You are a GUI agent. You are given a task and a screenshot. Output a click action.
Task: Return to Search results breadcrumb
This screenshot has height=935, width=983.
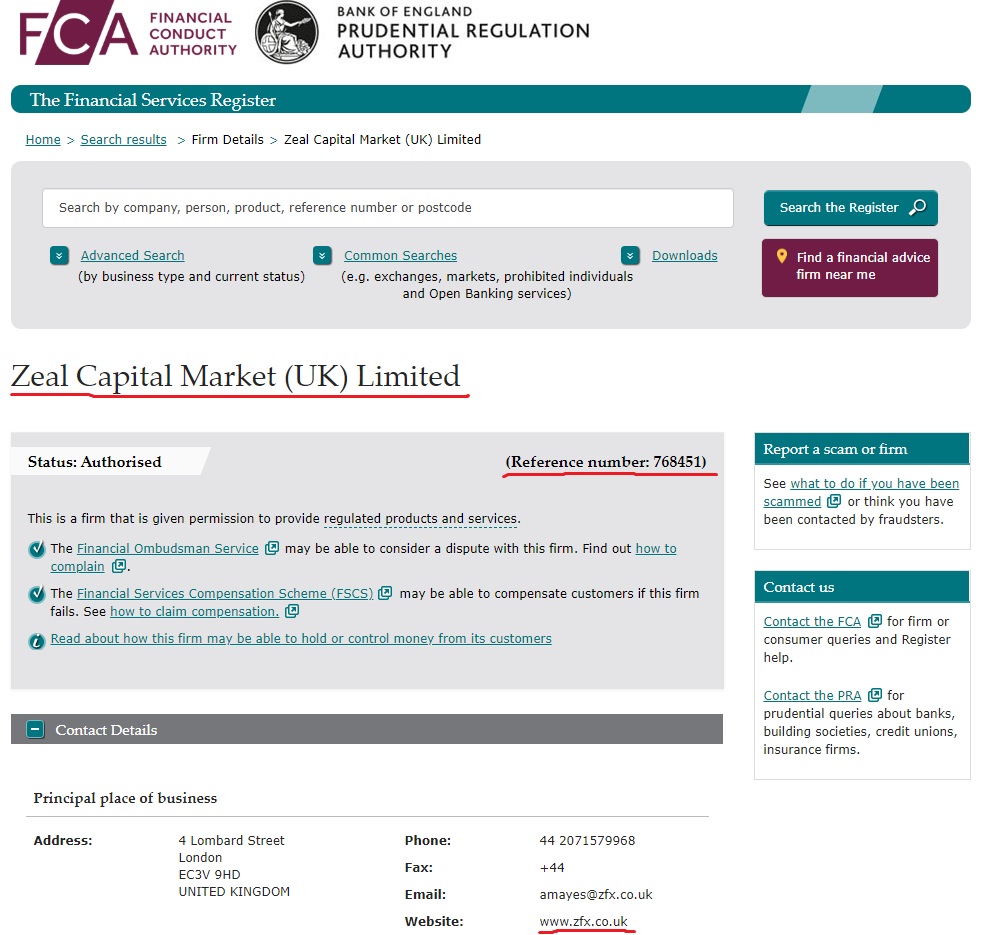[x=124, y=139]
